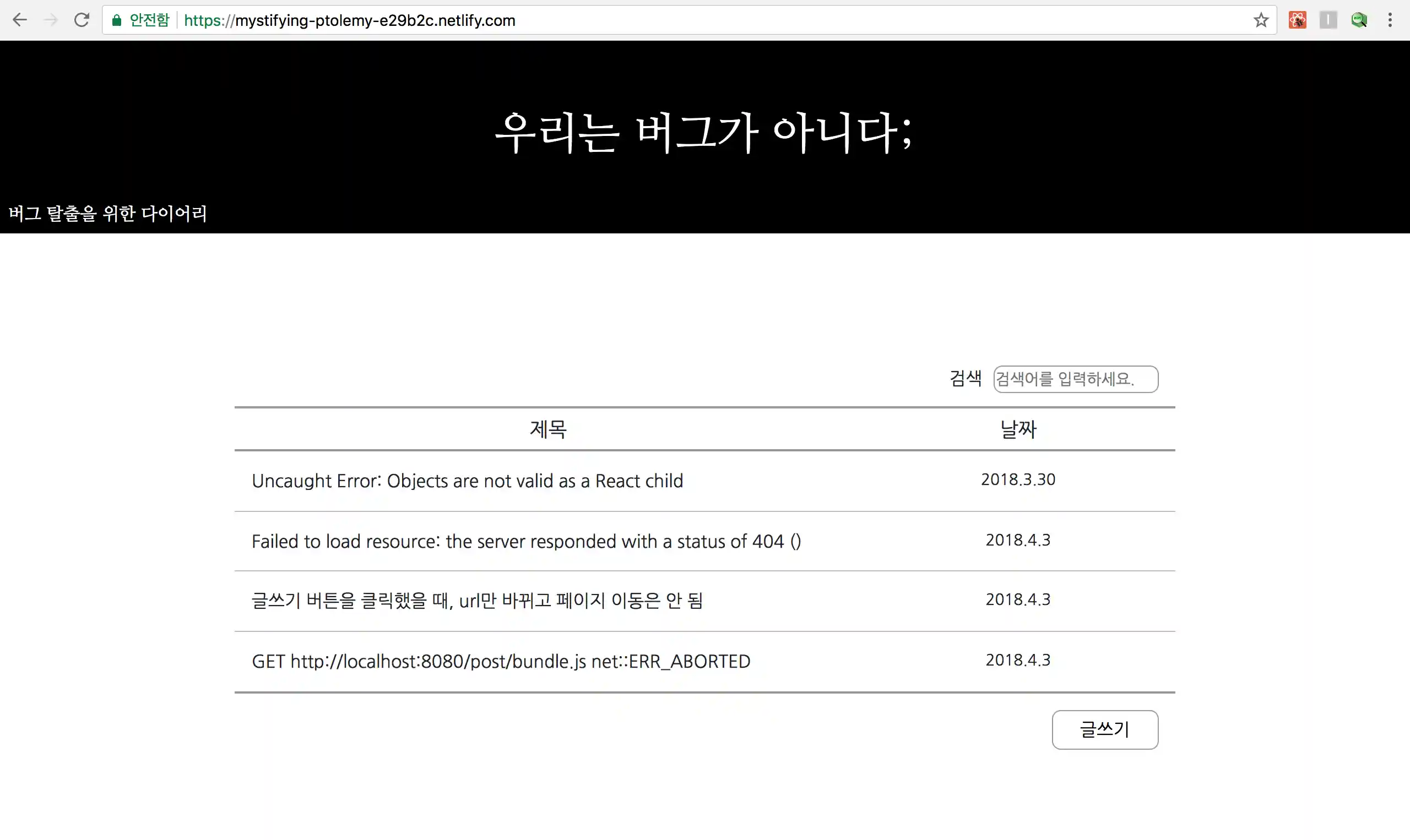1410x840 pixels.
Task: Click the back navigation arrow
Action: [20, 20]
